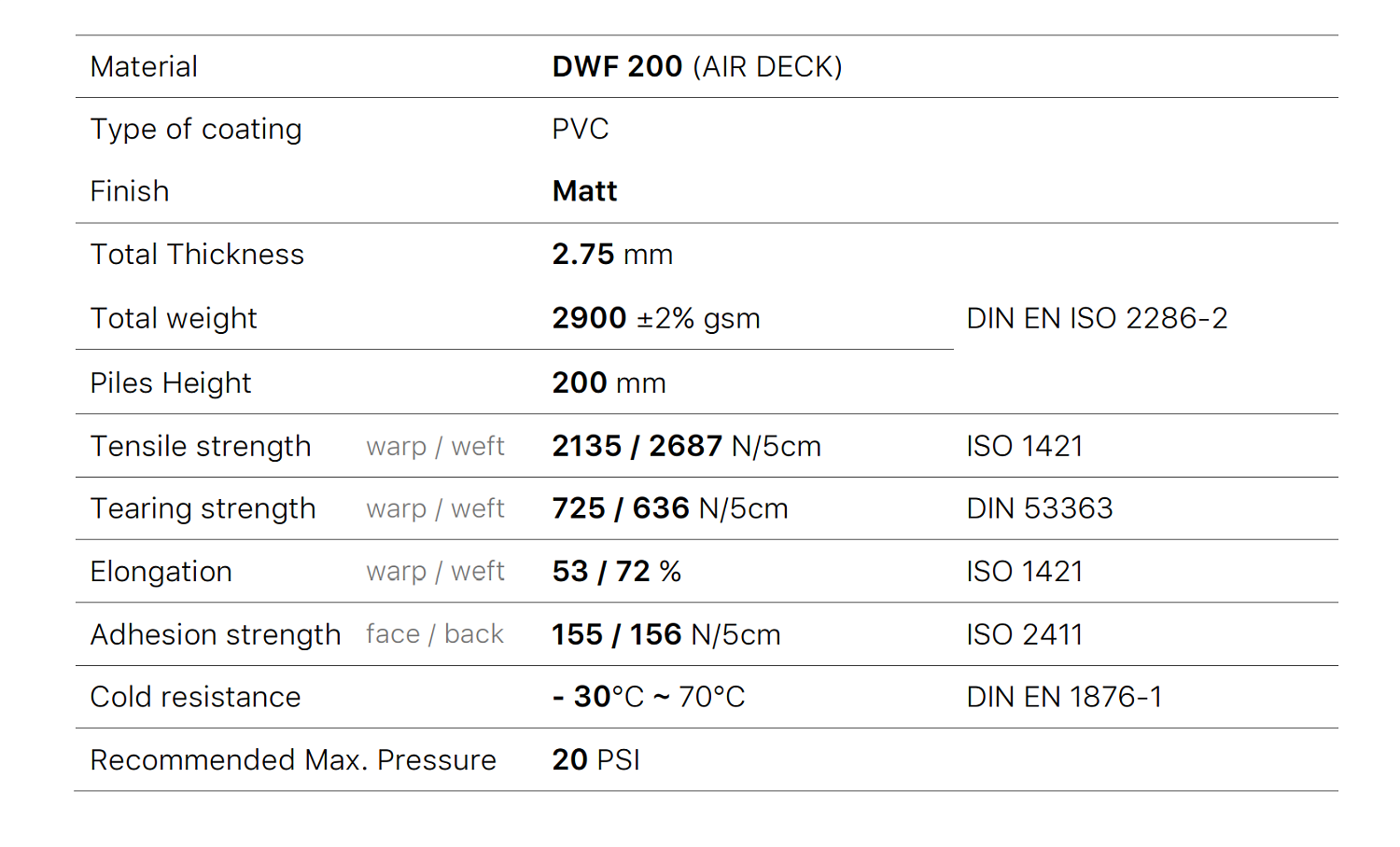1400x847 pixels.
Task: Click the 200 mm piles height value
Action: click(x=609, y=382)
